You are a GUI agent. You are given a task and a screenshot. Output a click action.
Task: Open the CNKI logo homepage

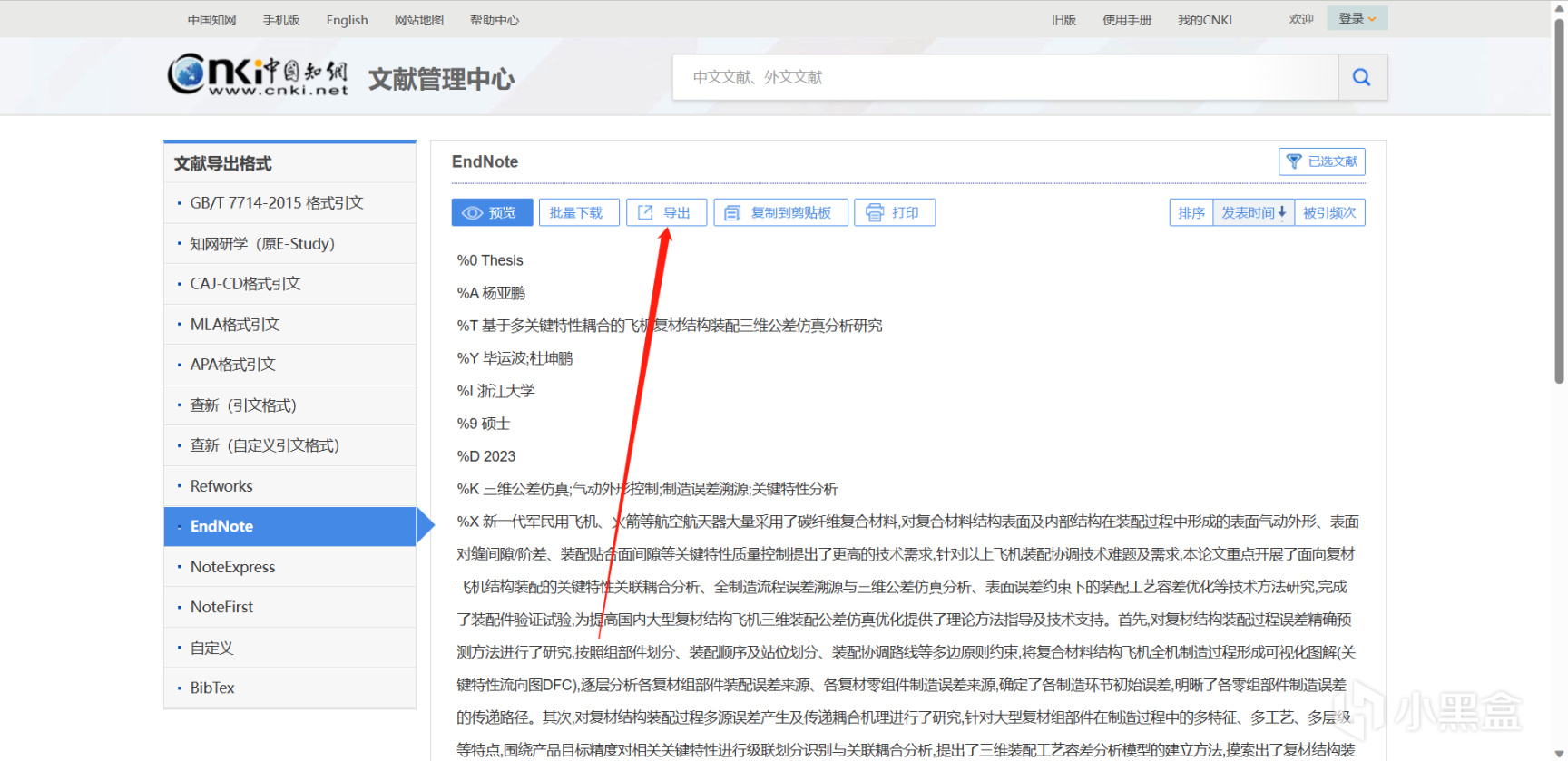pyautogui.click(x=258, y=74)
